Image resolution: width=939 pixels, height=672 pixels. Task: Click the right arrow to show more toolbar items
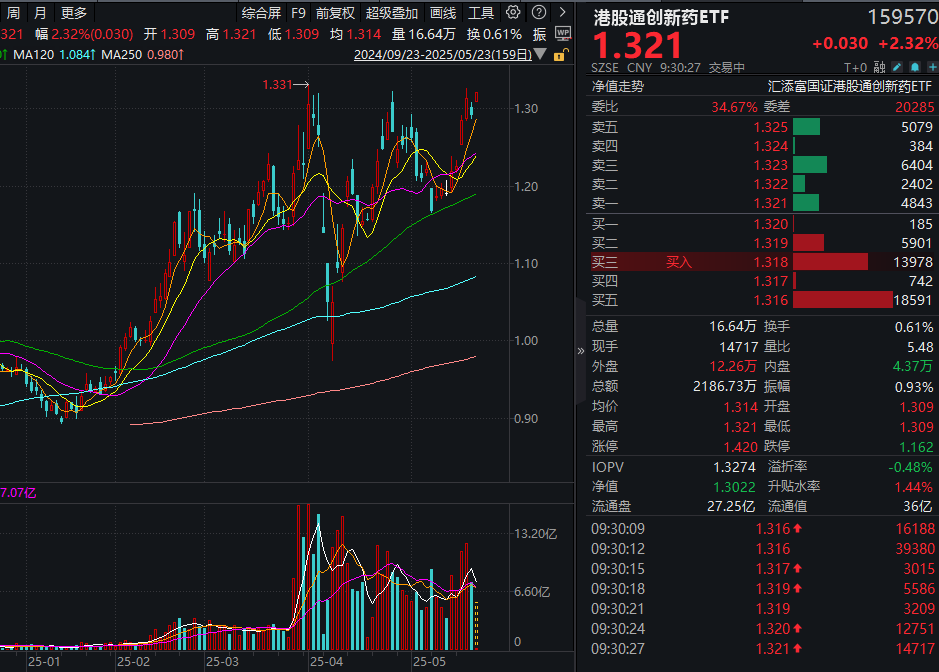pos(561,13)
